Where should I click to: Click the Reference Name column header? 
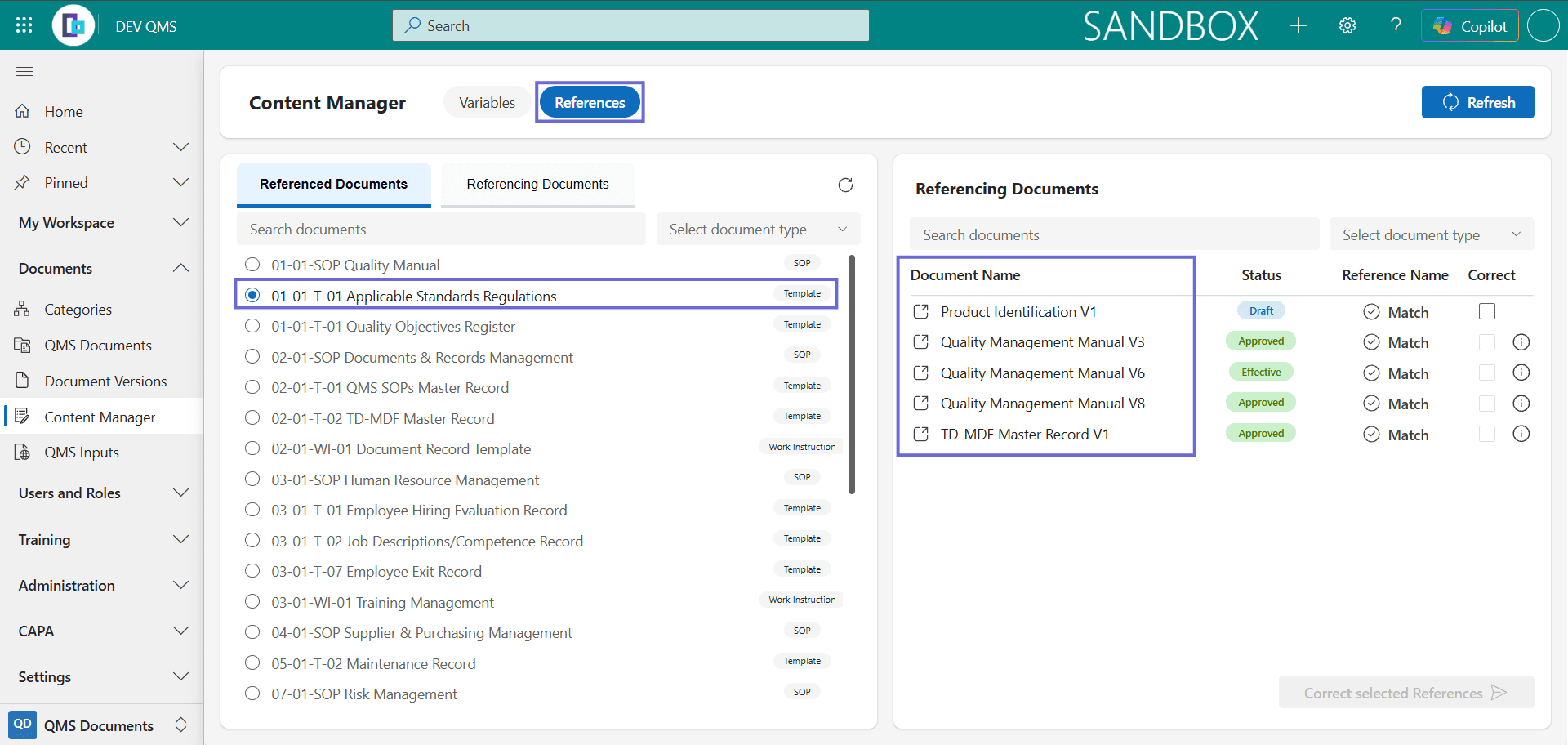click(1395, 275)
